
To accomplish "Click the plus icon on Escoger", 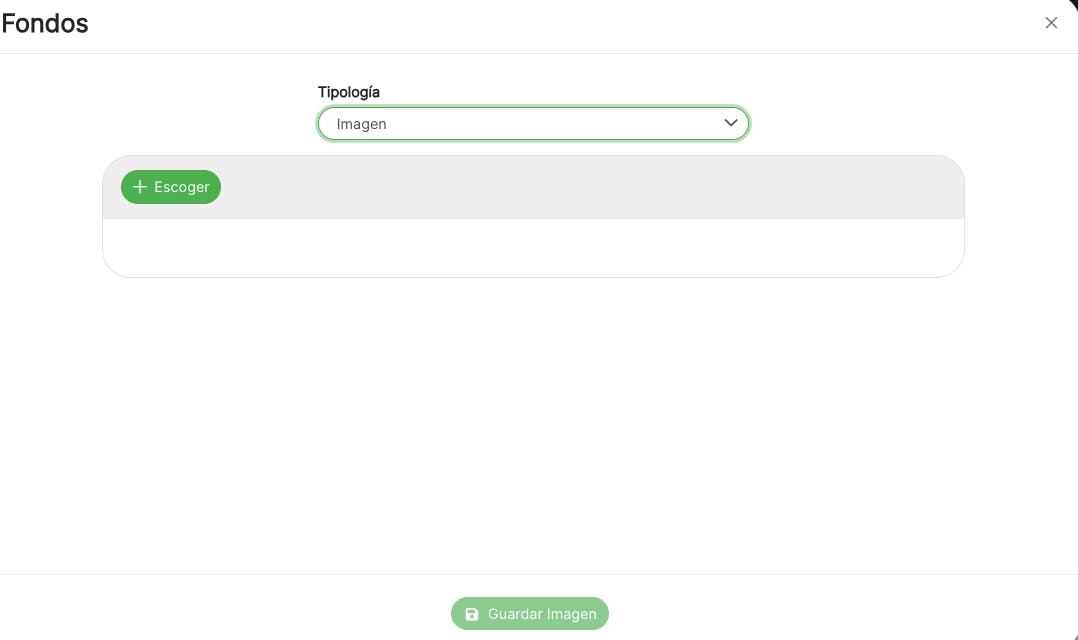I will coord(140,187).
